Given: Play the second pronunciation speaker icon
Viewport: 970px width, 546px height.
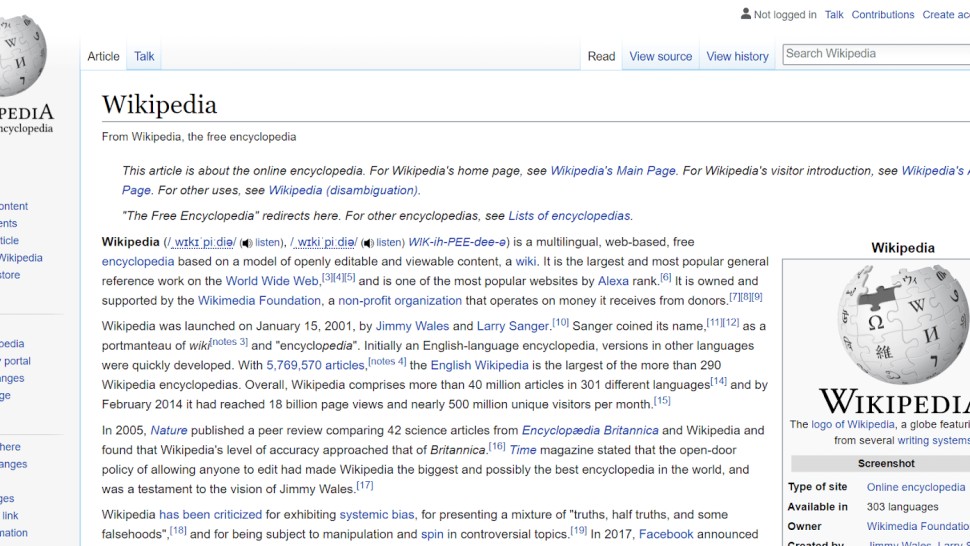Looking at the screenshot, I should (368, 243).
